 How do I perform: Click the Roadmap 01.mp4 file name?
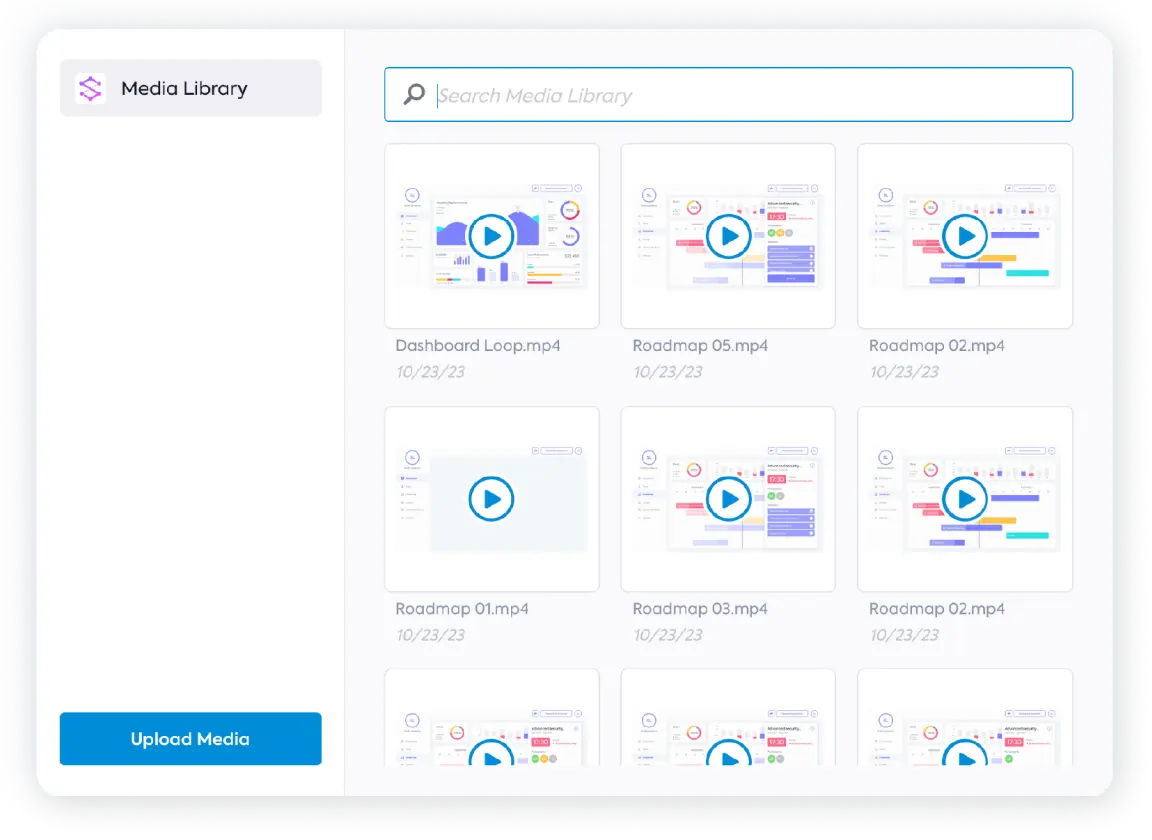pyautogui.click(x=462, y=609)
